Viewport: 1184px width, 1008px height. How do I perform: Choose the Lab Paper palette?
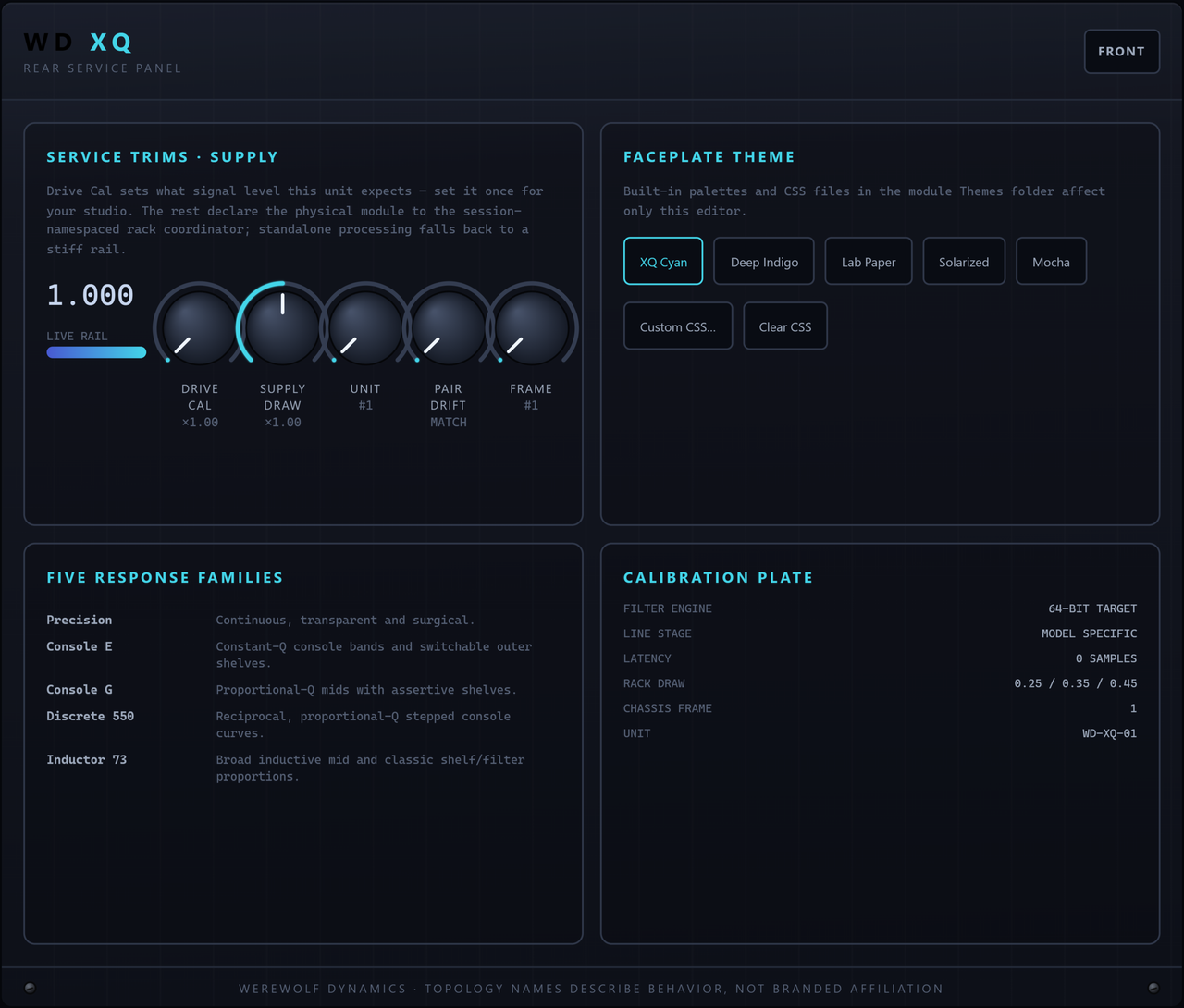[869, 262]
